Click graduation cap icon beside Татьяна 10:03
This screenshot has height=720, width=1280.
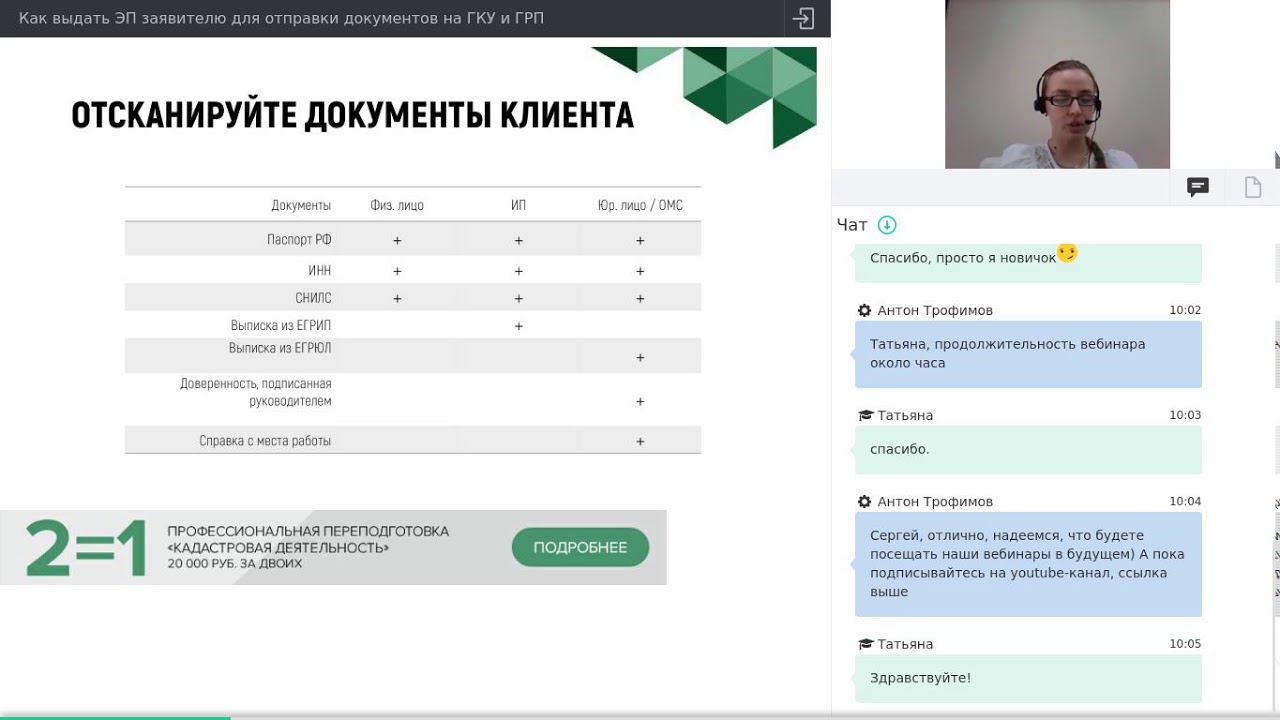coord(866,415)
